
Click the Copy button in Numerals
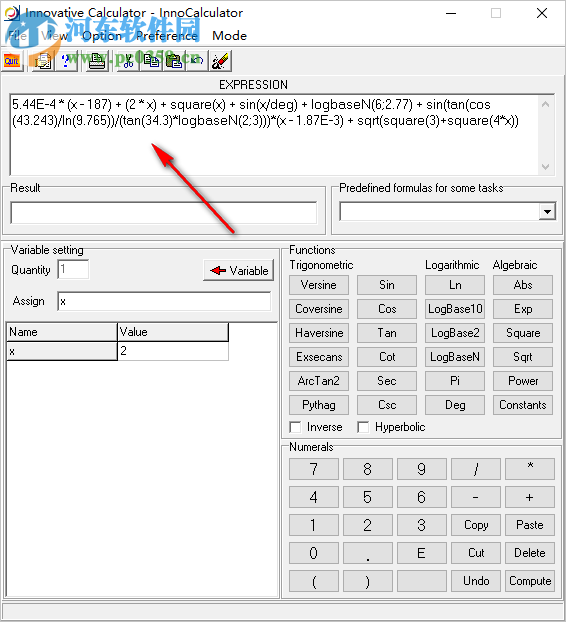tap(476, 525)
